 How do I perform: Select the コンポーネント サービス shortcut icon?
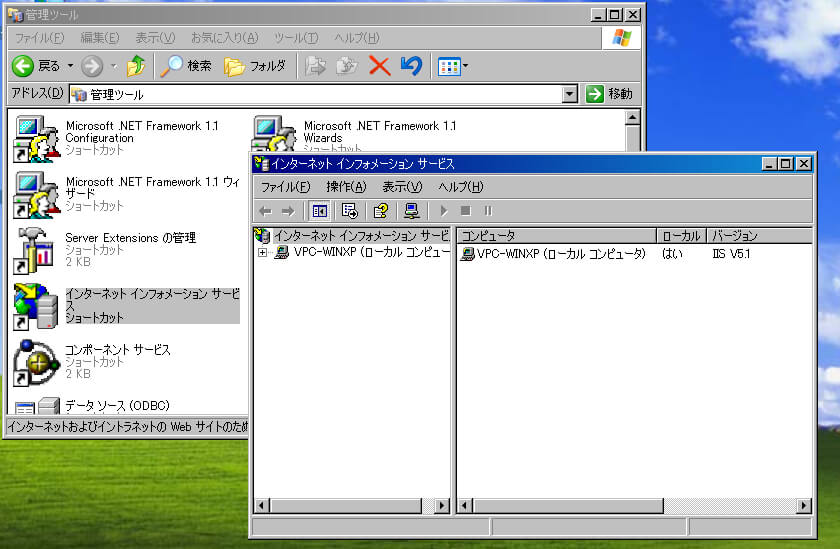36,362
